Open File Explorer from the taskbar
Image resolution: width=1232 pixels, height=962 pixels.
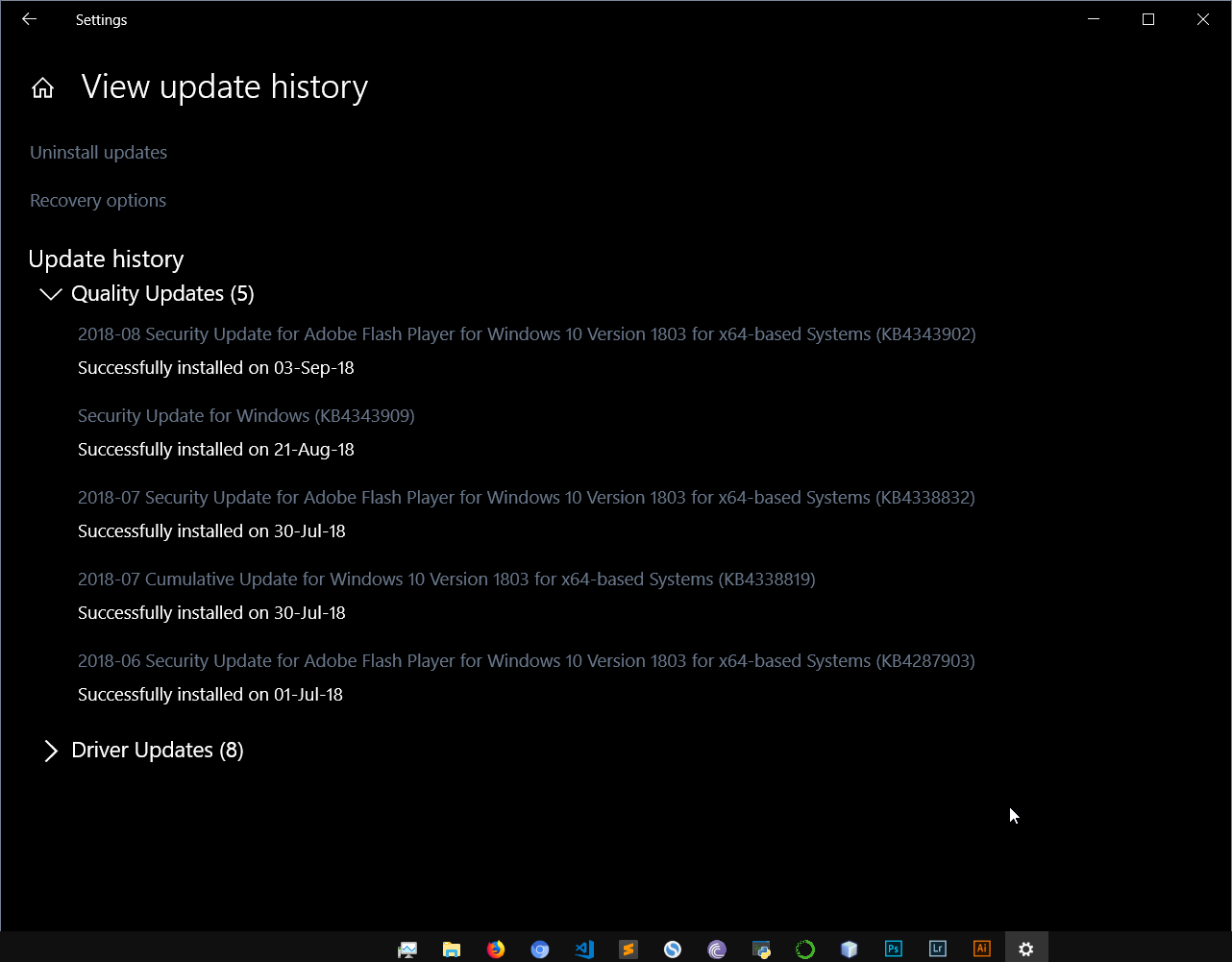coord(452,950)
